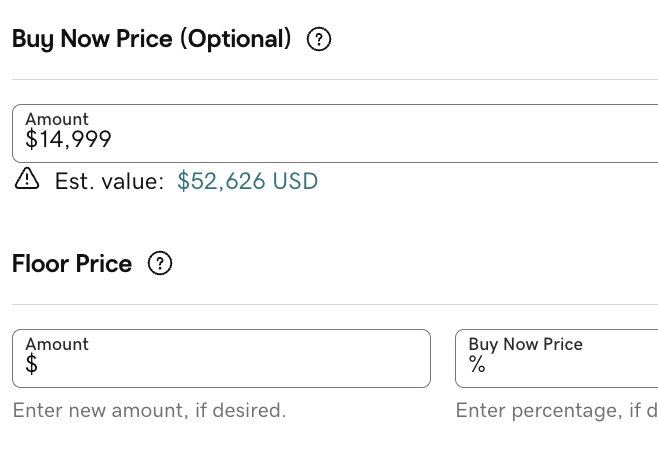Focus the Floor Price Amount input
The image size is (658, 456).
[222, 359]
